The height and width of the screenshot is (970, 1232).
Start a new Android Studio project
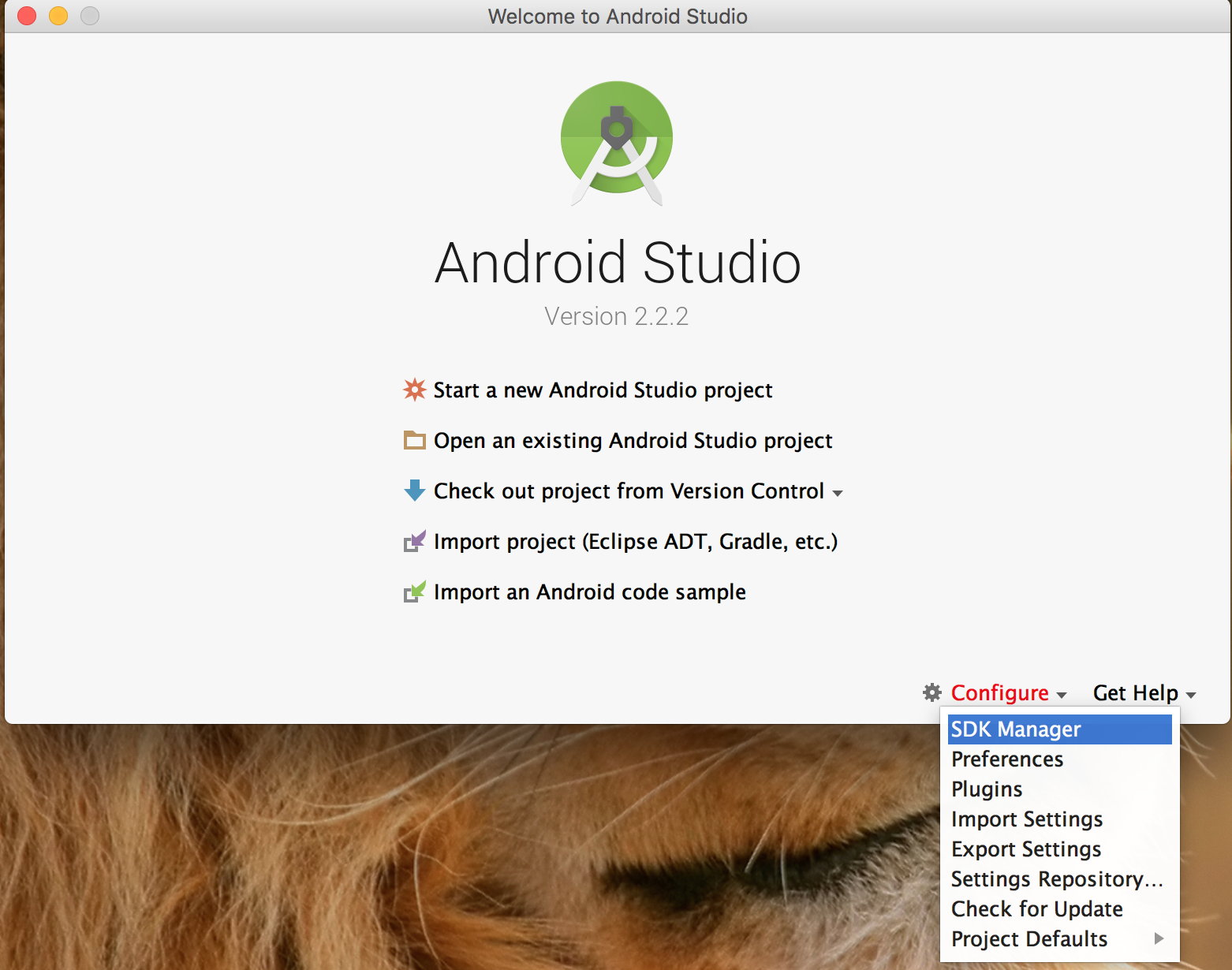603,390
